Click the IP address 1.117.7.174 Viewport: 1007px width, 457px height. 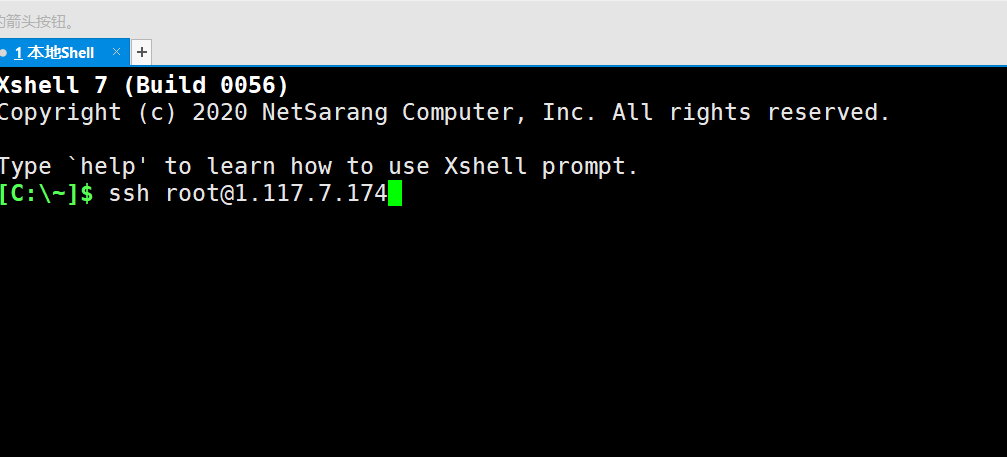click(311, 193)
